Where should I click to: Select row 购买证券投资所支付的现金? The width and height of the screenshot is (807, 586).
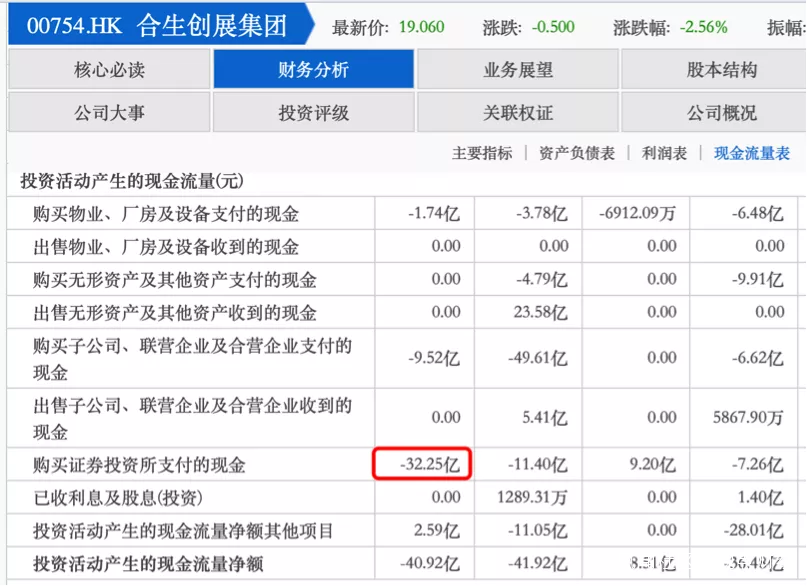(402, 464)
